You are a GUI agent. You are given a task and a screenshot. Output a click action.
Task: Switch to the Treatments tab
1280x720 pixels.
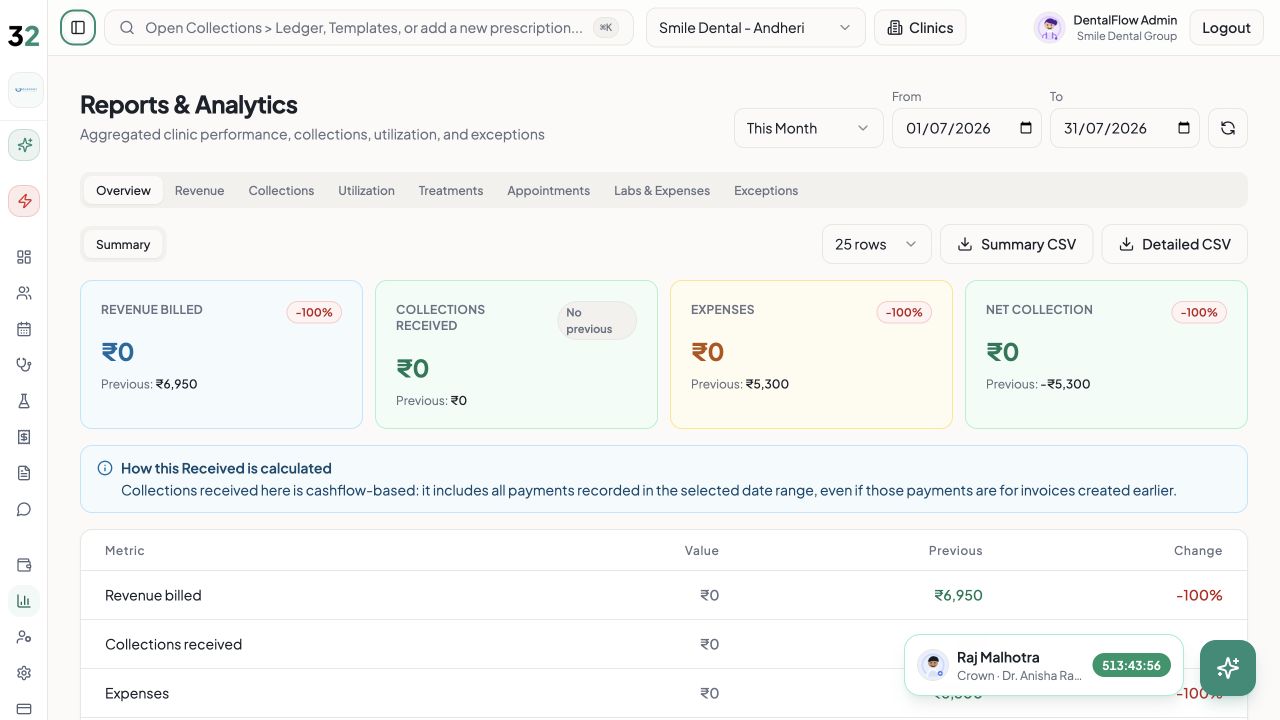(451, 190)
